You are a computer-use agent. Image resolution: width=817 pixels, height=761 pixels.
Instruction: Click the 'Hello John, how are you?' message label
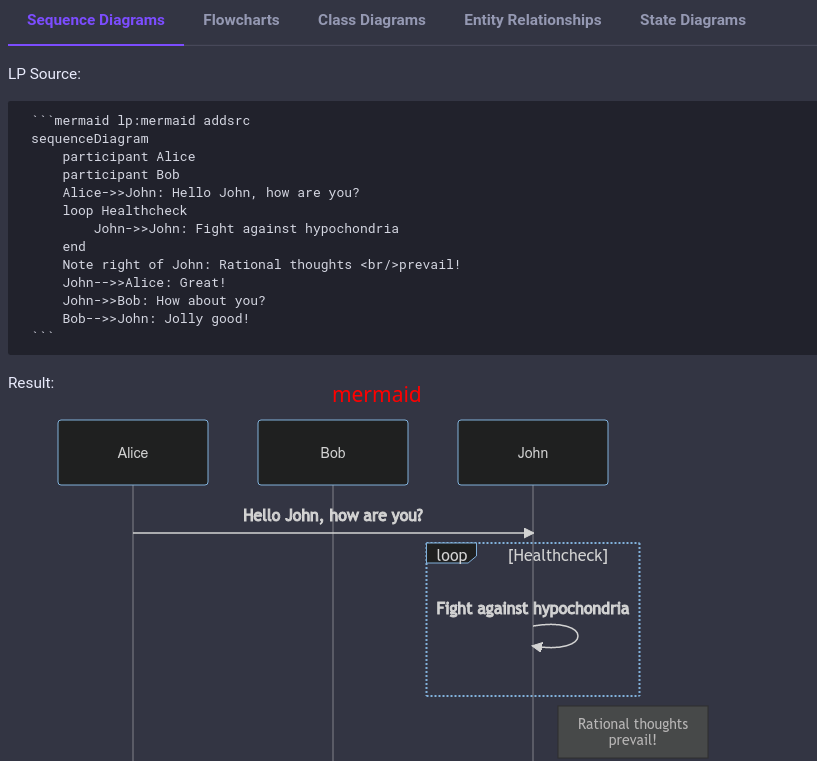333,516
